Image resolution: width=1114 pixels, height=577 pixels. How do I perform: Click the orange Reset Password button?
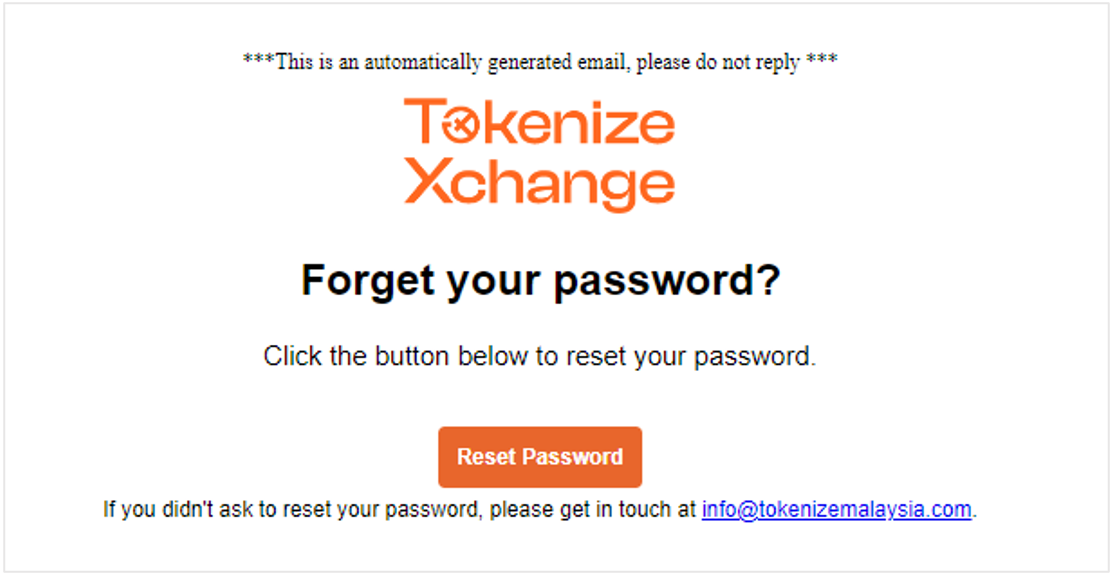tap(540, 457)
